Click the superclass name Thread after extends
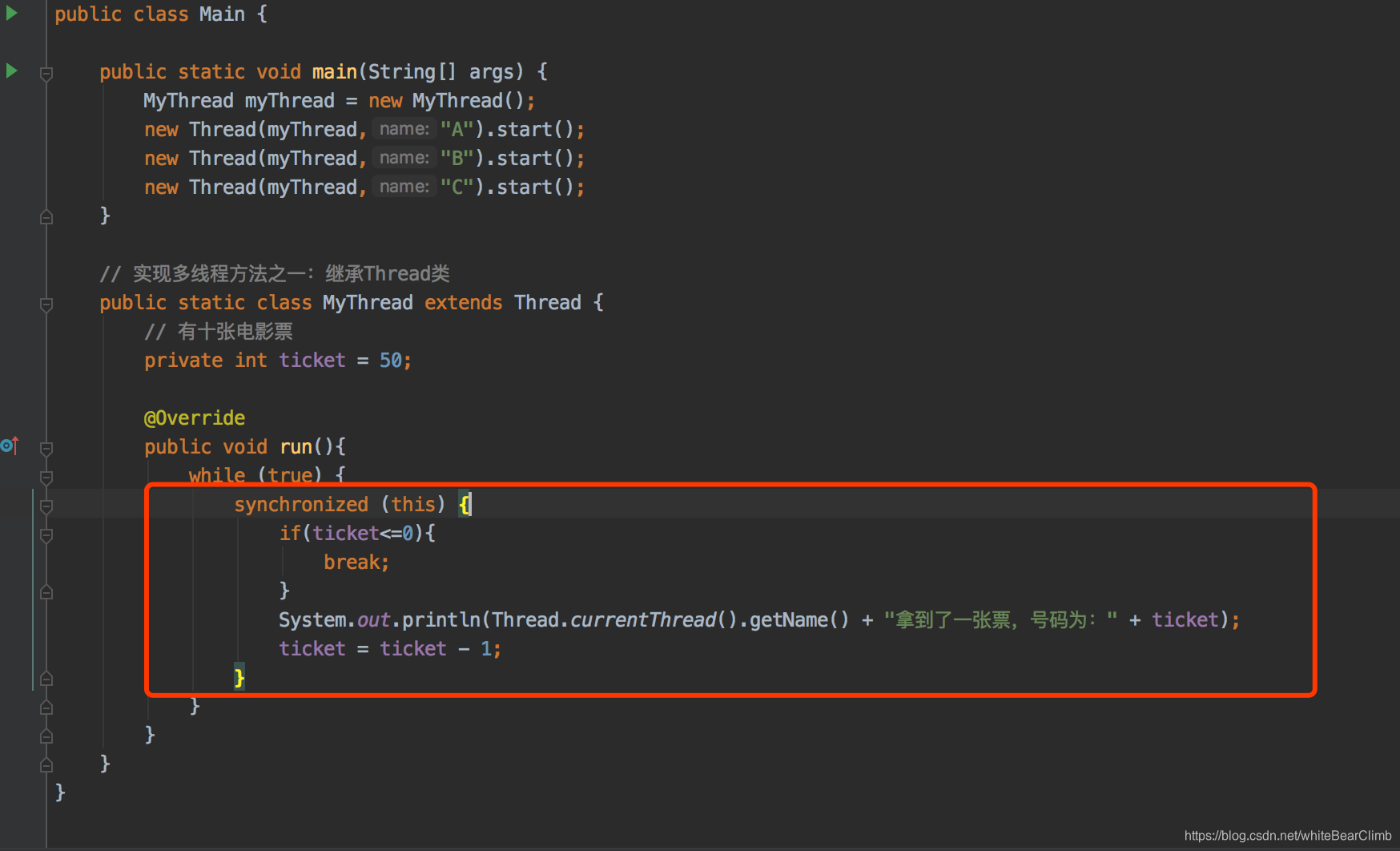This screenshot has height=851, width=1400. click(548, 303)
